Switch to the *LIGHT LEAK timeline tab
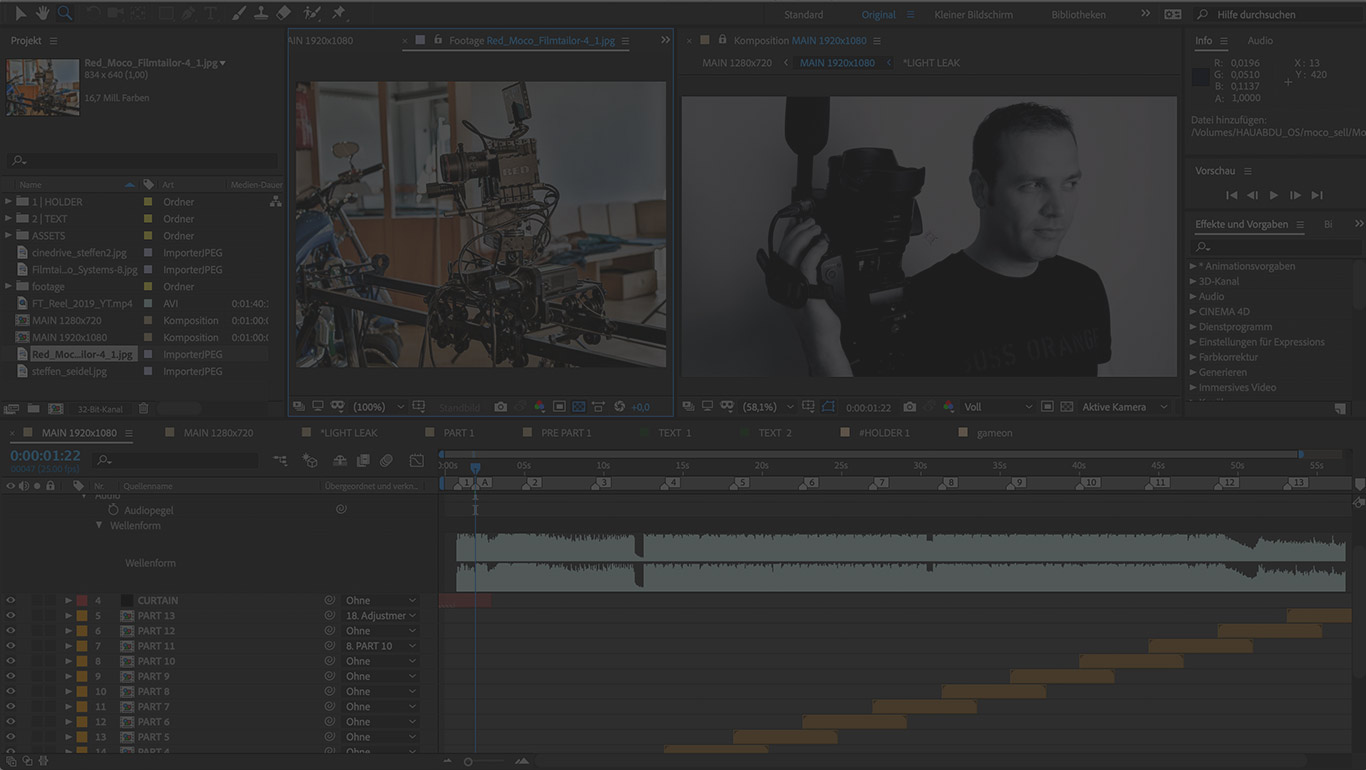Screen dimensions: 1366x770 pyautogui.click(x=348, y=433)
